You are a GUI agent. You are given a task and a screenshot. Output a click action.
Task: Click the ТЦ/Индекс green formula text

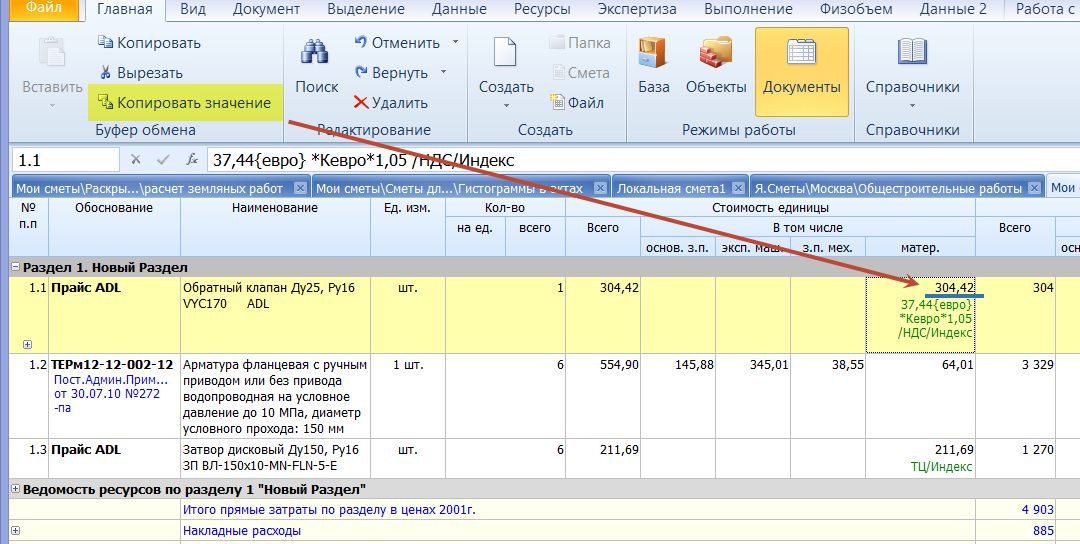[x=942, y=467]
